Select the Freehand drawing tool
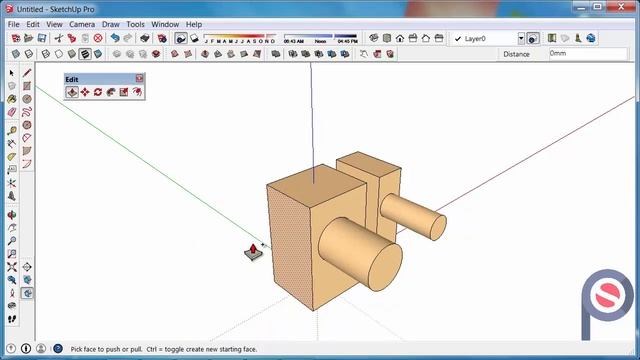Image resolution: width=640 pixels, height=360 pixels. tap(27, 112)
